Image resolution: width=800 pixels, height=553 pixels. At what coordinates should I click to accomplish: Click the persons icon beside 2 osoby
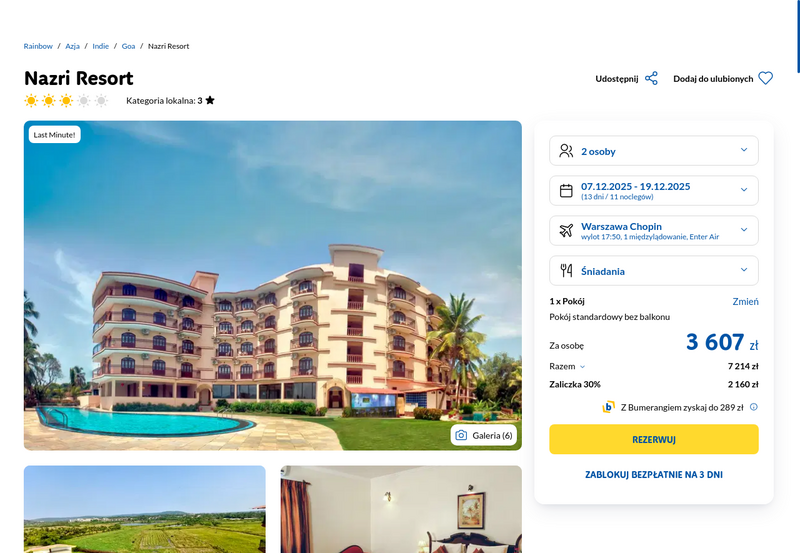566,151
